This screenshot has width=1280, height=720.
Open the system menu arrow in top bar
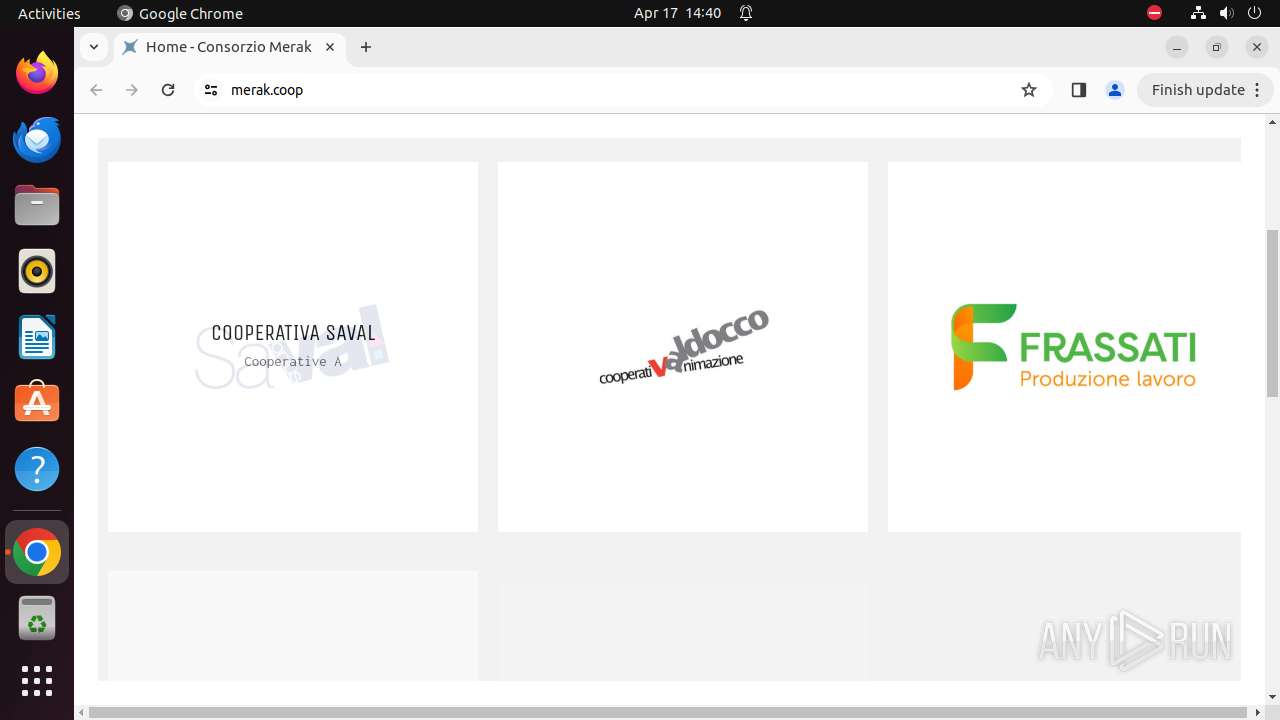[x=1255, y=13]
